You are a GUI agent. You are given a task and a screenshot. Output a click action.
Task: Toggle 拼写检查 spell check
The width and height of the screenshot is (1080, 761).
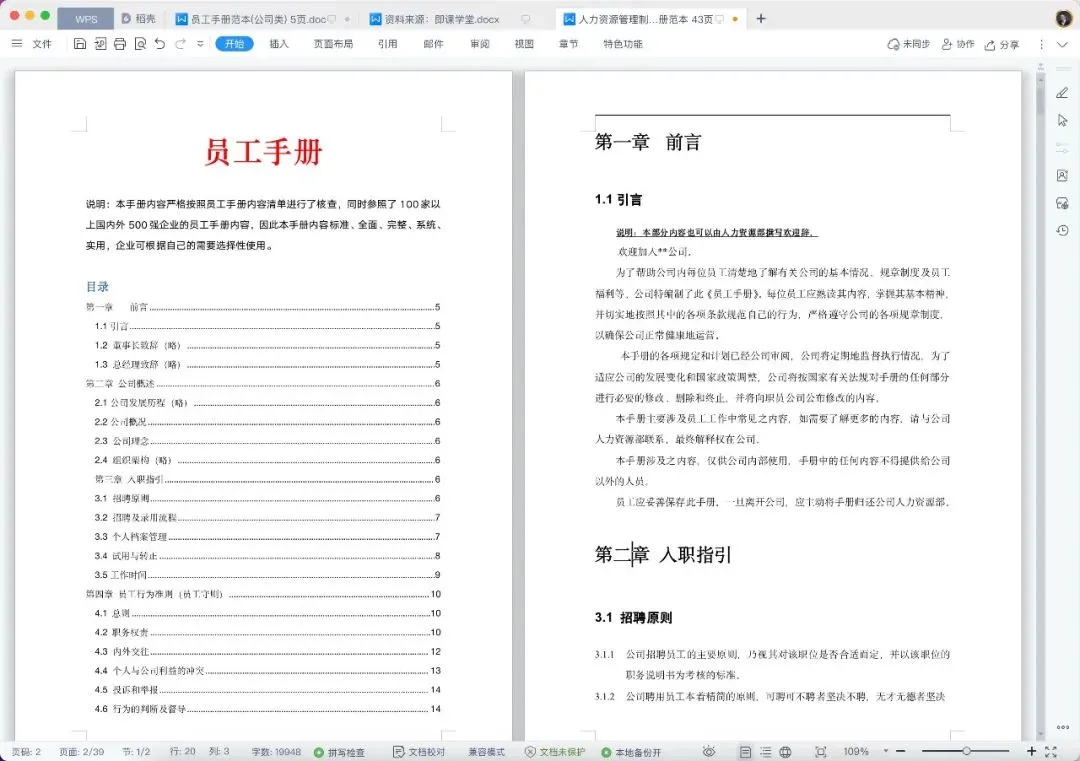tap(340, 752)
